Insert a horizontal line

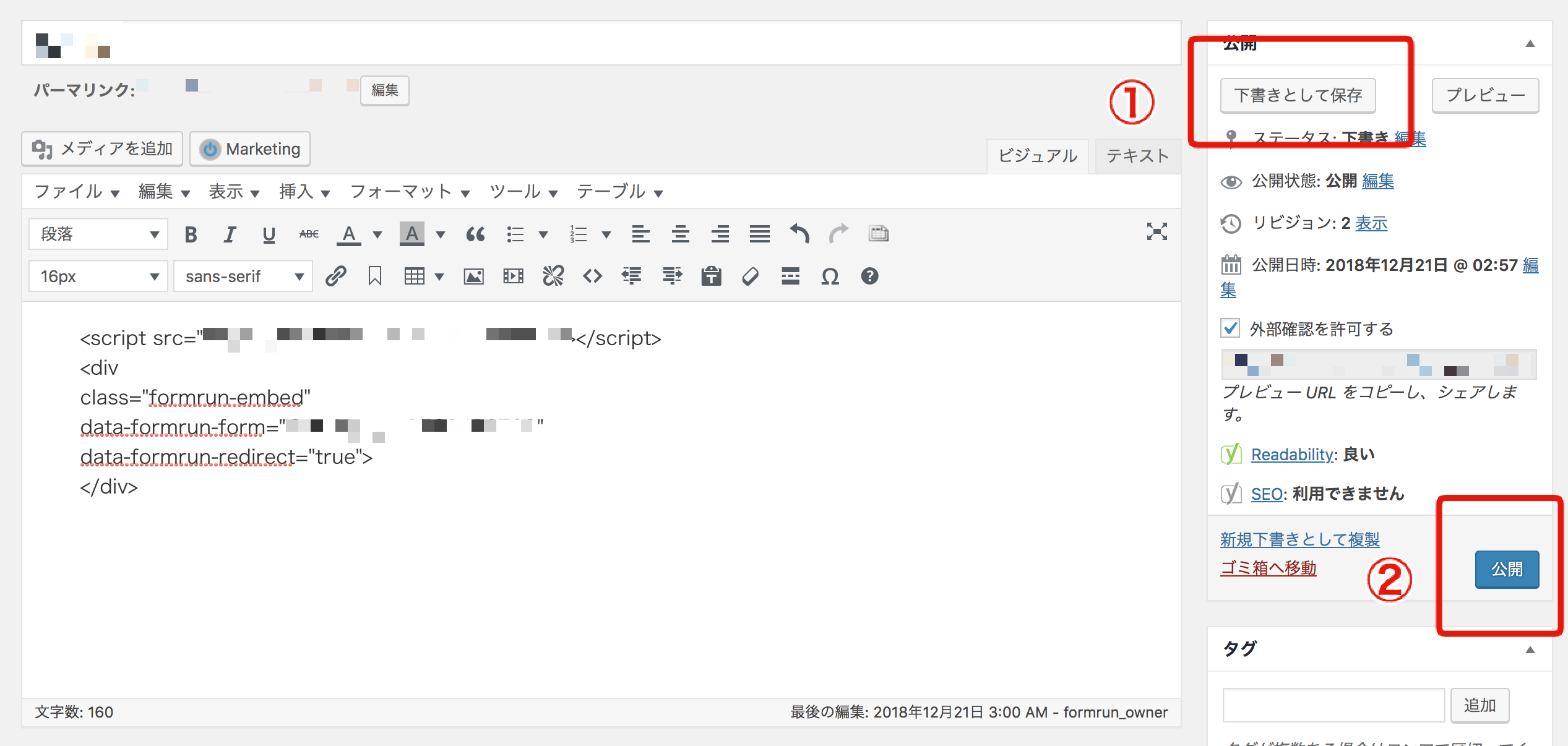click(790, 276)
